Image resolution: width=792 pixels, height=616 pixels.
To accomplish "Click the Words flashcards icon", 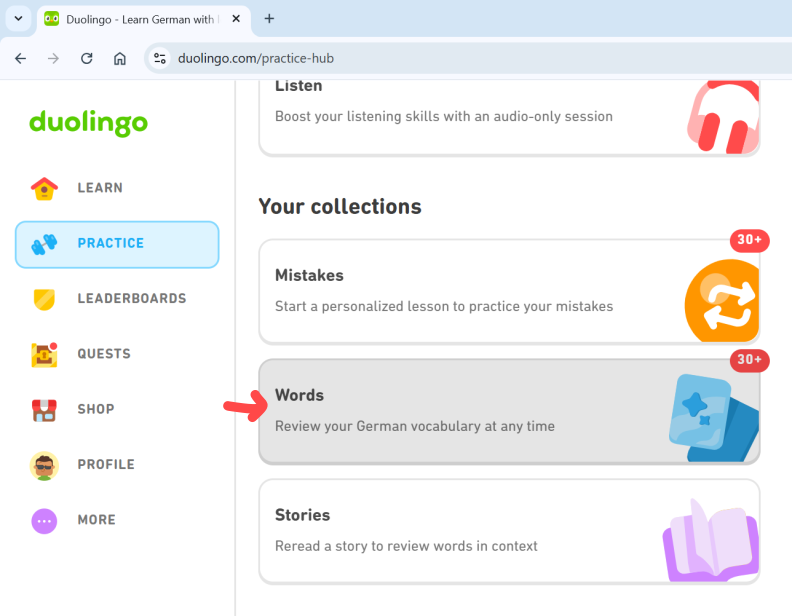I will point(713,418).
